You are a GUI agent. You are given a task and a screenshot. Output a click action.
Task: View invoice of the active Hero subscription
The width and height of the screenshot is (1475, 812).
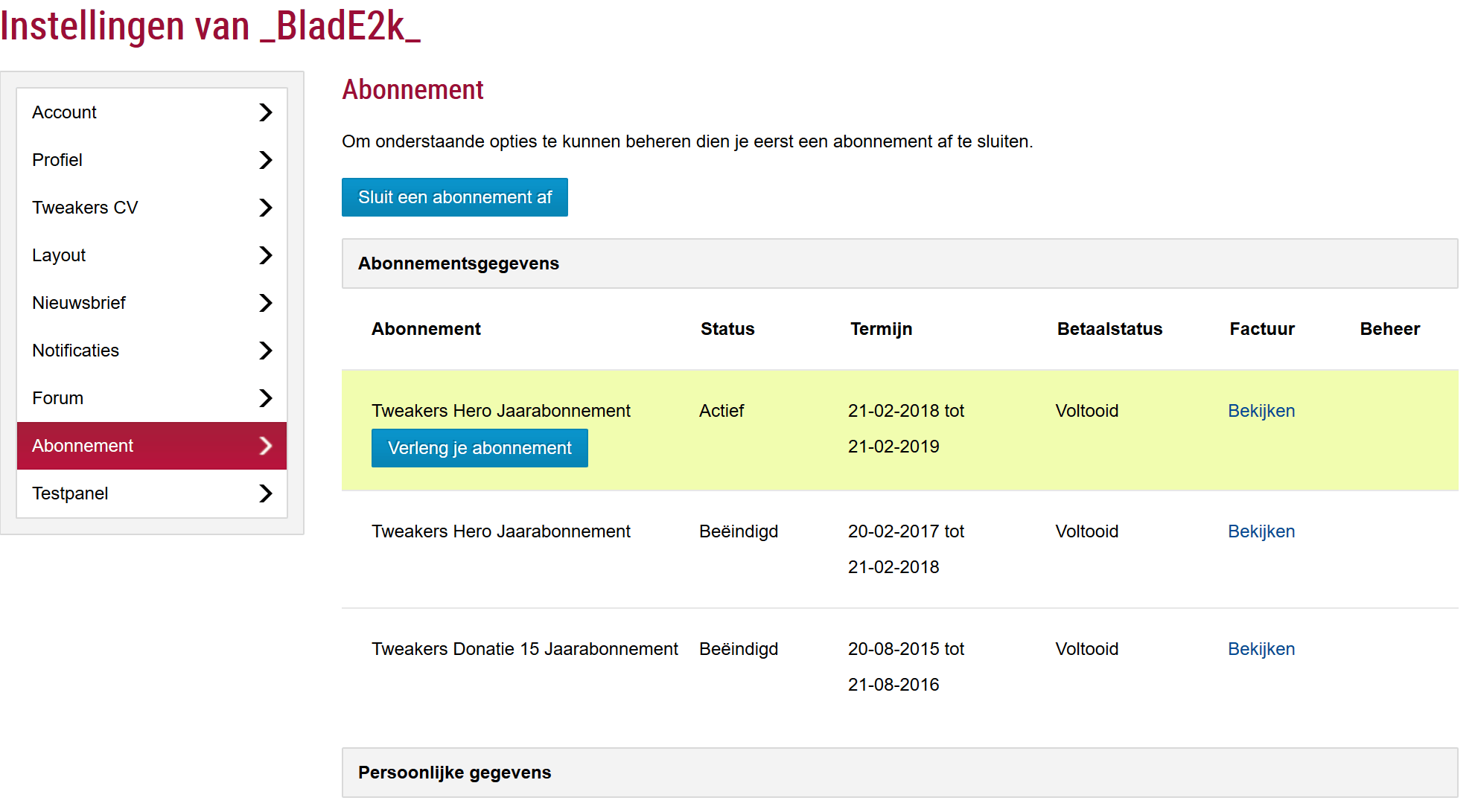pyautogui.click(x=1261, y=411)
